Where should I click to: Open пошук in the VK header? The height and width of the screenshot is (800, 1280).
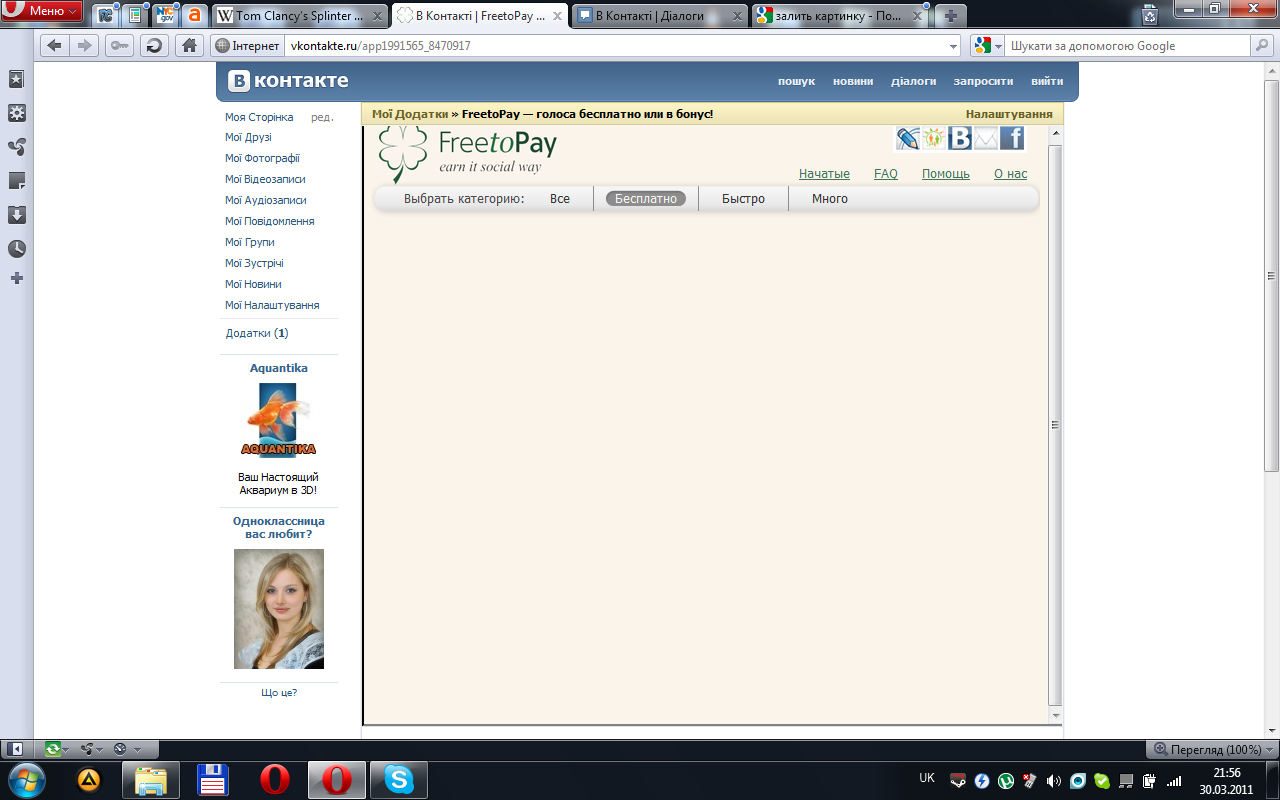(797, 81)
